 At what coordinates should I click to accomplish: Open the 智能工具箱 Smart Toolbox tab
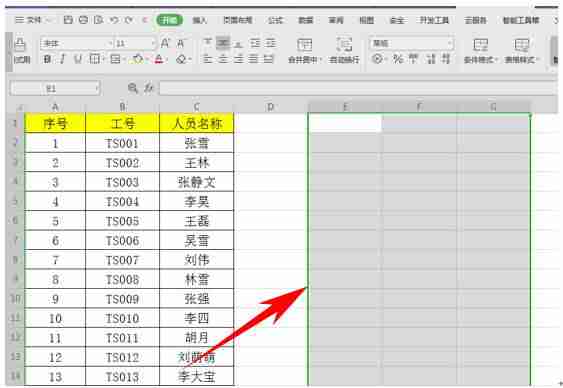[521, 20]
